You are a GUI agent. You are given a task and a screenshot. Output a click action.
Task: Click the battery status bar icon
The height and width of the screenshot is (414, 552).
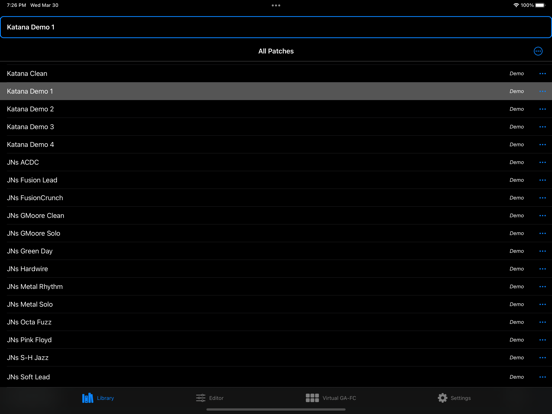[540, 5]
